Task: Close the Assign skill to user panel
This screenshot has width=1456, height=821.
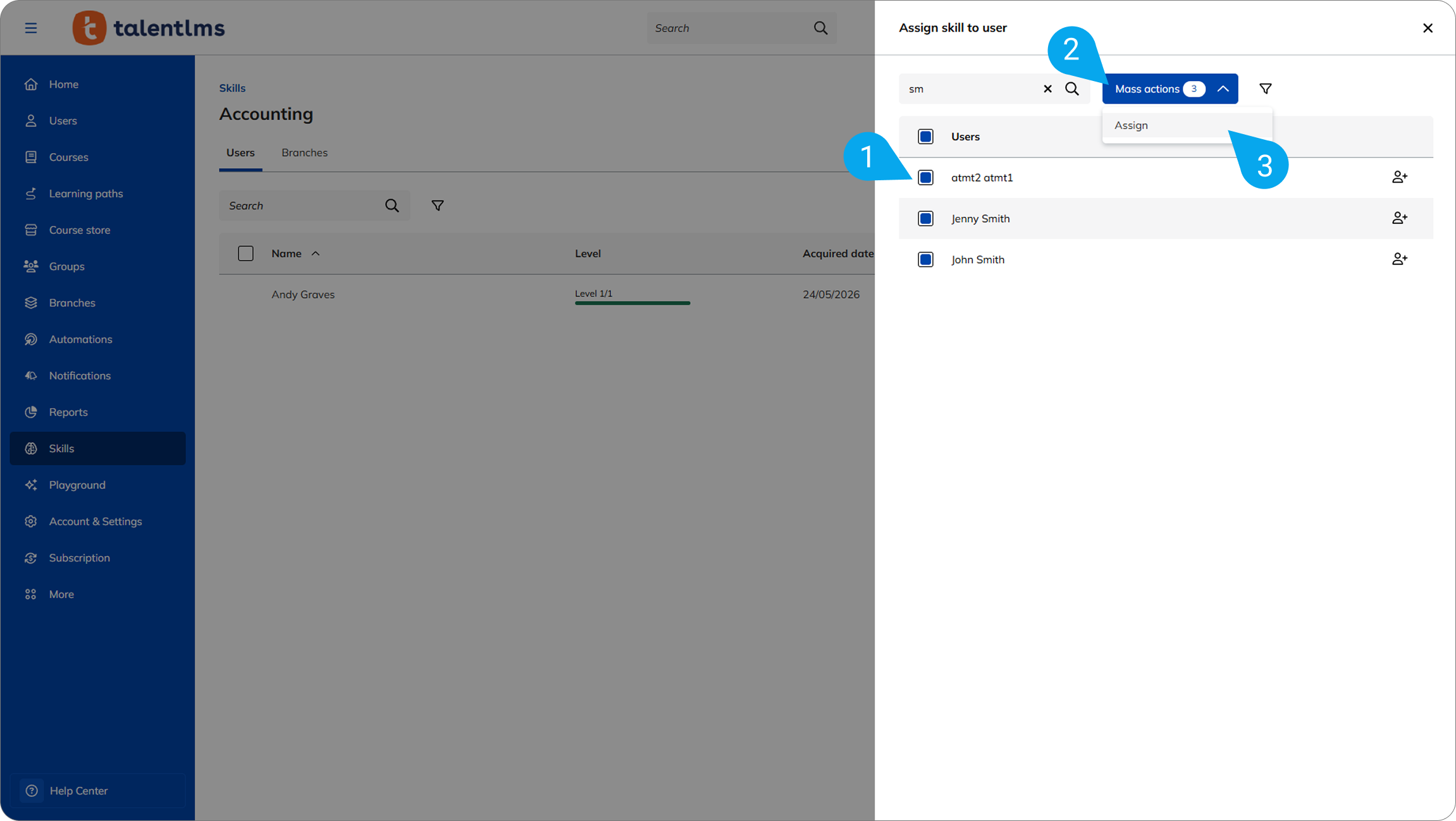Action: click(x=1428, y=28)
